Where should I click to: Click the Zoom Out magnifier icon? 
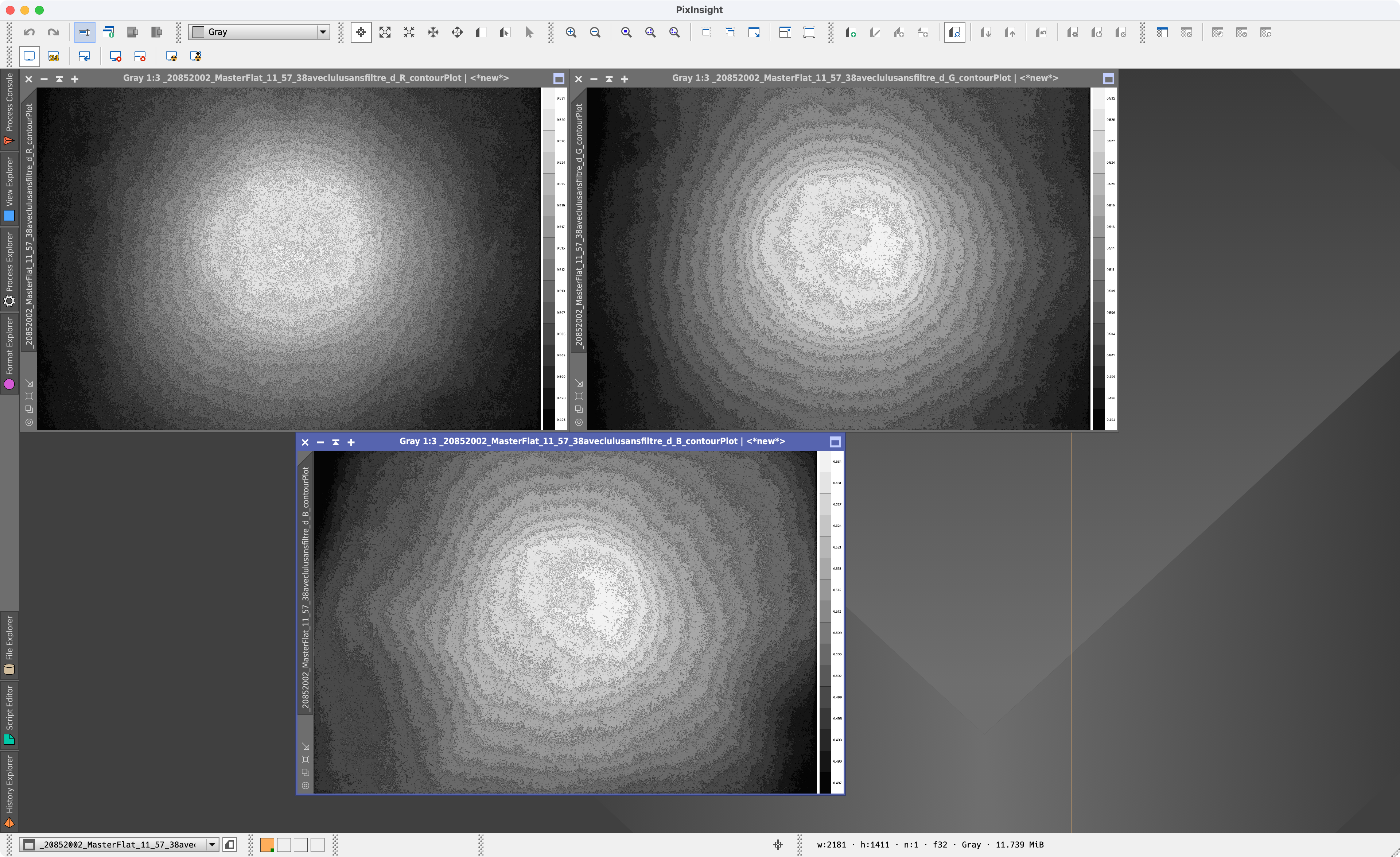tap(595, 32)
